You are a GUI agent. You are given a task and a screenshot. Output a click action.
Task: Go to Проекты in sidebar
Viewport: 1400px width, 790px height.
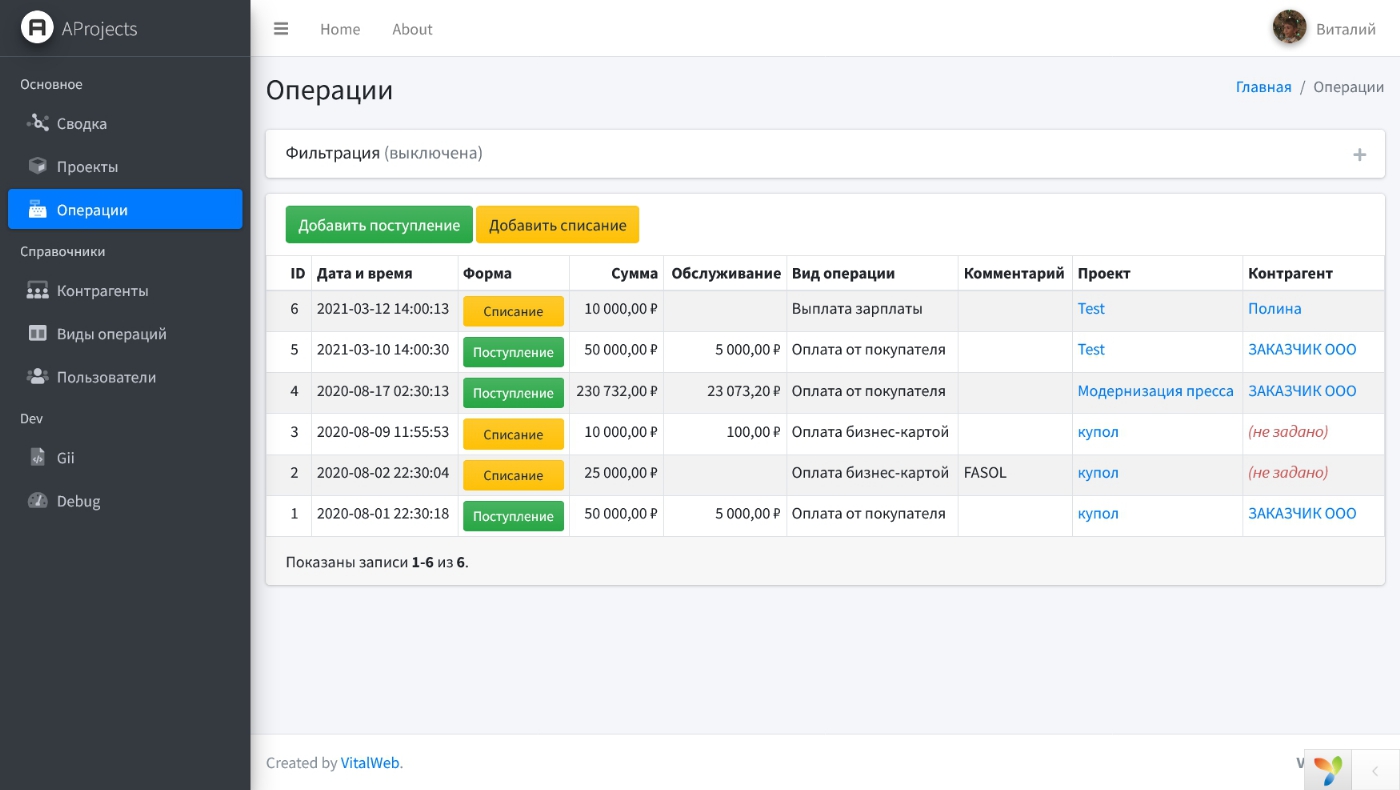click(x=125, y=166)
